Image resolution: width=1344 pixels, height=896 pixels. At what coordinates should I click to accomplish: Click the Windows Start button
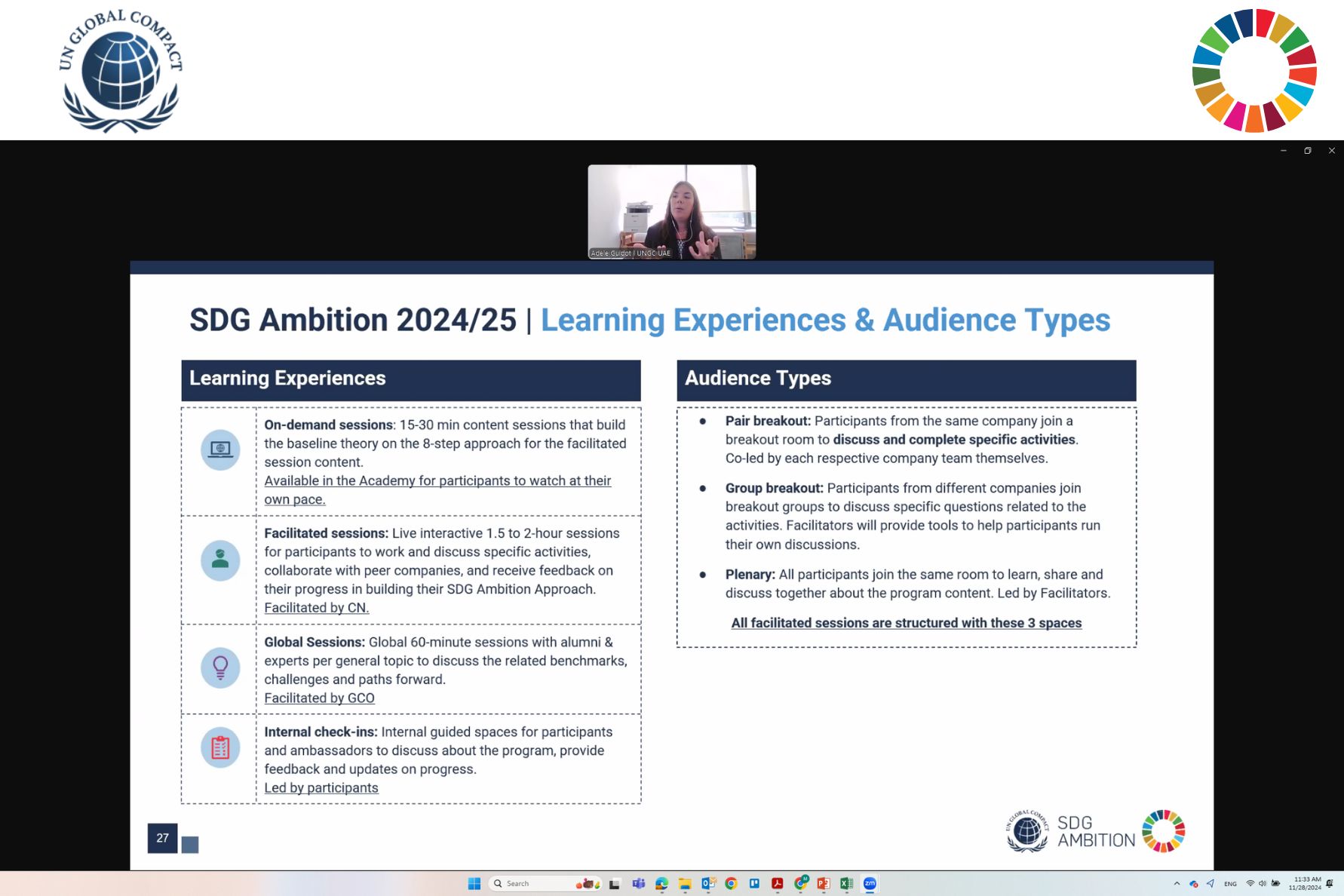[x=474, y=883]
